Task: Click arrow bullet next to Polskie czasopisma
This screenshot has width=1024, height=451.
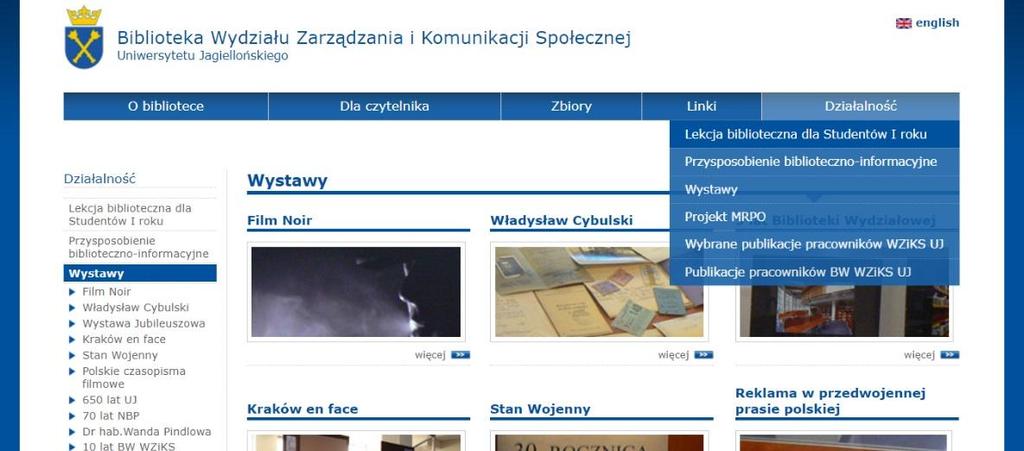Action: click(72, 371)
